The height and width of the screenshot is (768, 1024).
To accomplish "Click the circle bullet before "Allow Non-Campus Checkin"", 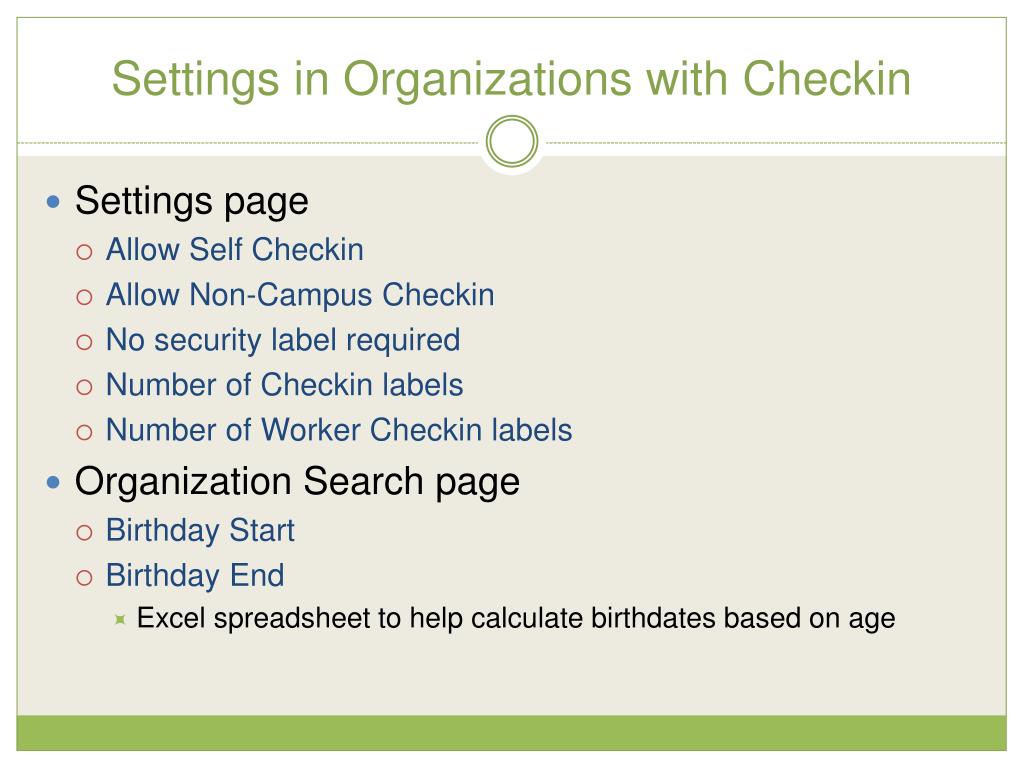I will point(84,297).
